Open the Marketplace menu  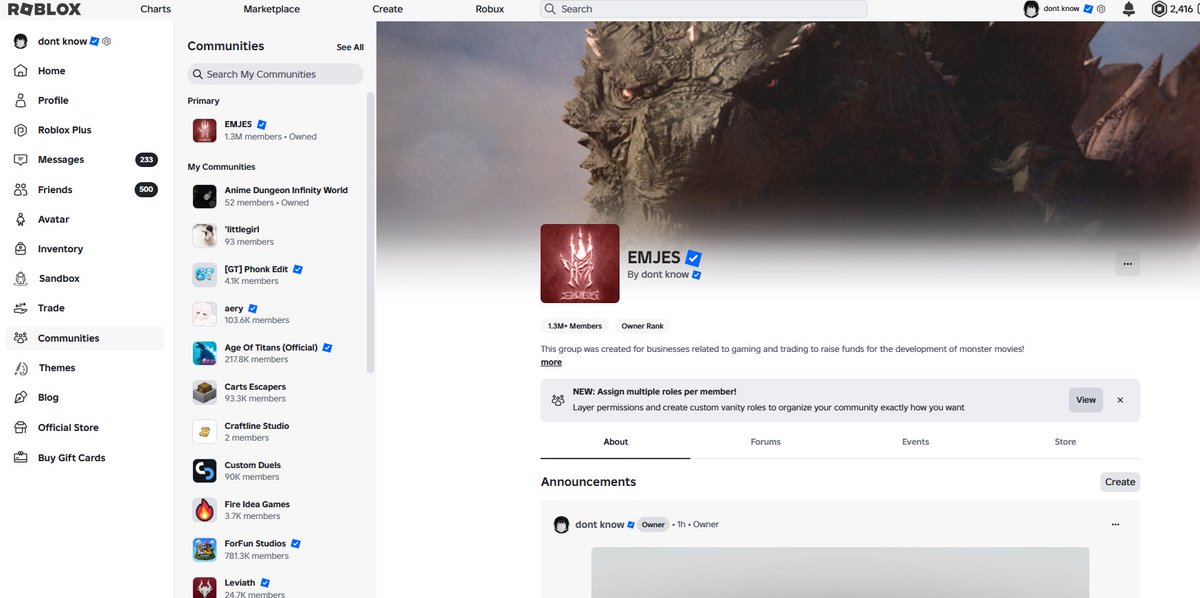click(272, 9)
